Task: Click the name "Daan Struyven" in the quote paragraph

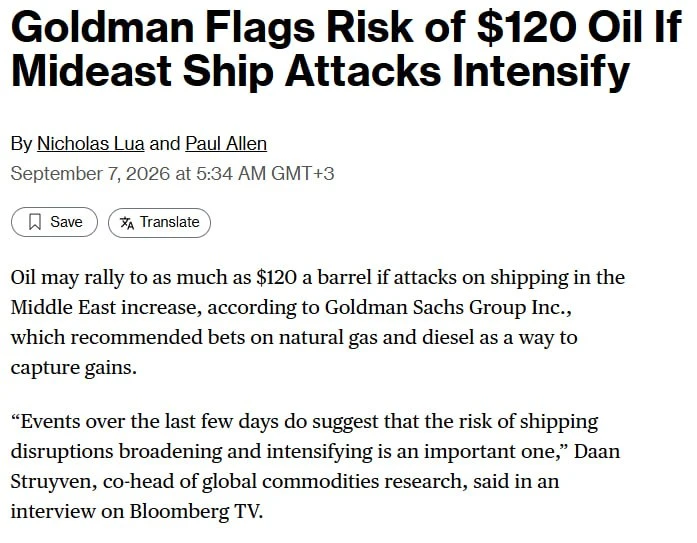Action: coord(316,466)
